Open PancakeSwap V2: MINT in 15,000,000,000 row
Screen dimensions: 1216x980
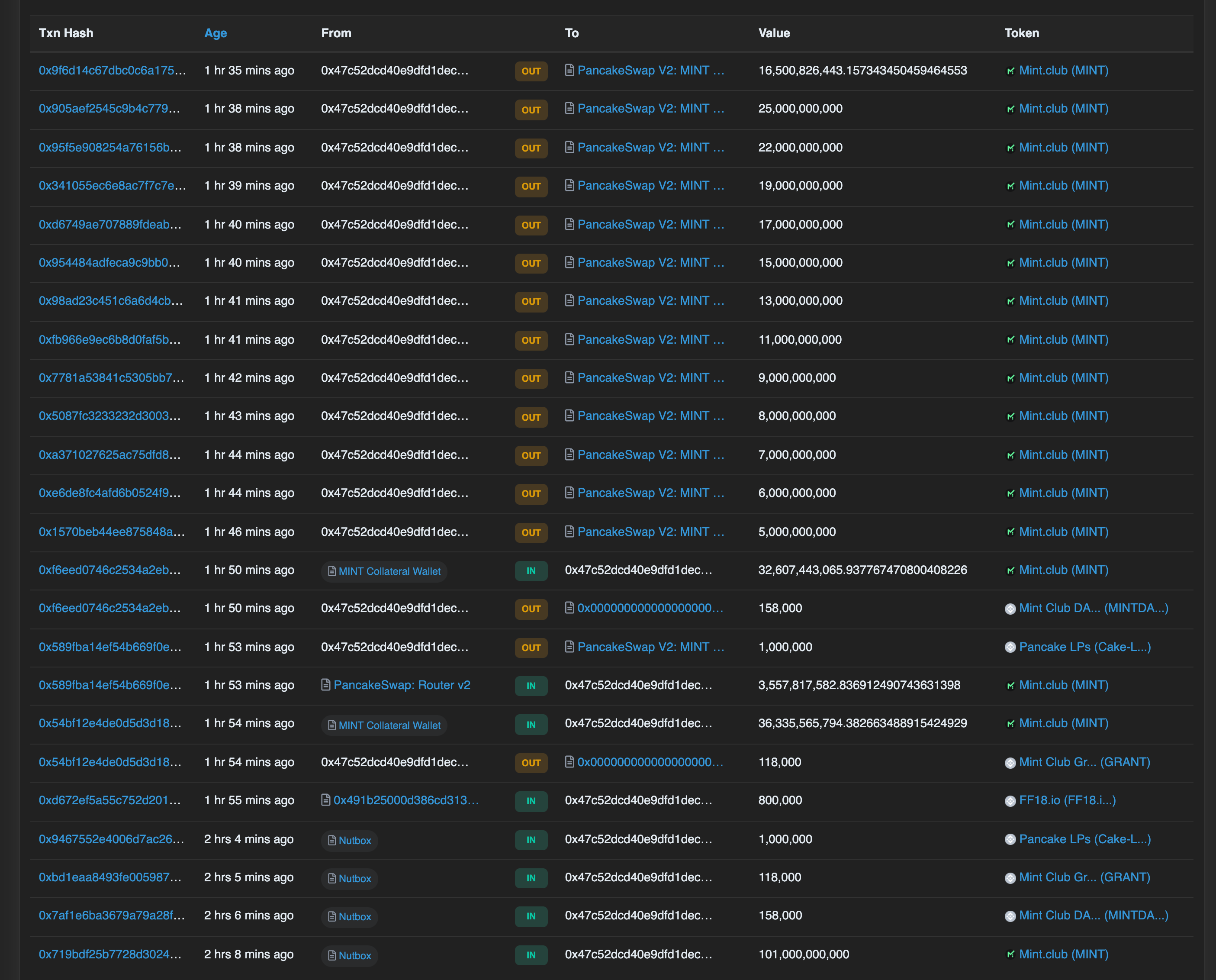(x=650, y=262)
